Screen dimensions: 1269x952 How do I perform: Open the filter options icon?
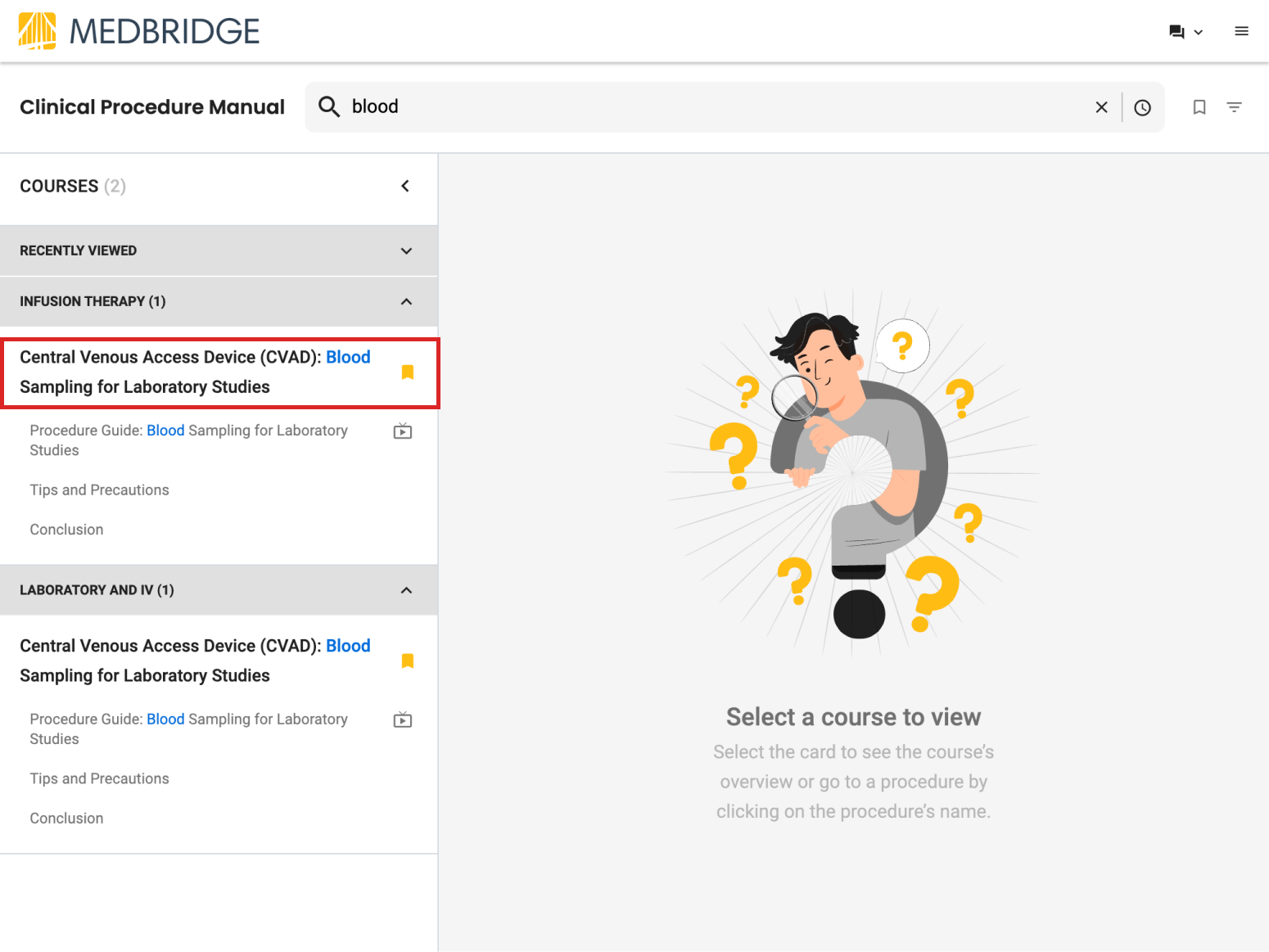click(1234, 107)
